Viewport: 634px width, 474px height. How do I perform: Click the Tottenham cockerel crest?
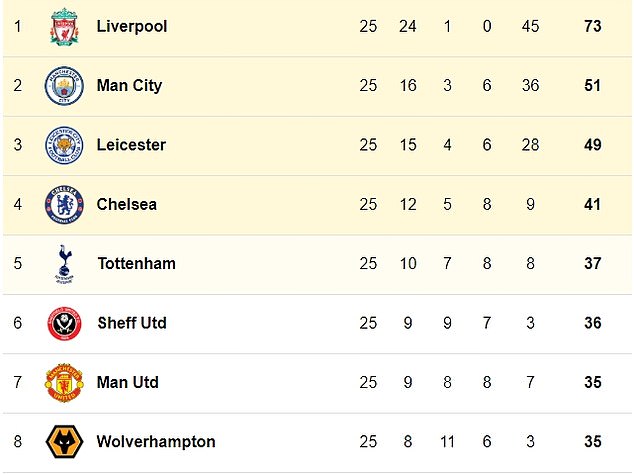tap(64, 264)
